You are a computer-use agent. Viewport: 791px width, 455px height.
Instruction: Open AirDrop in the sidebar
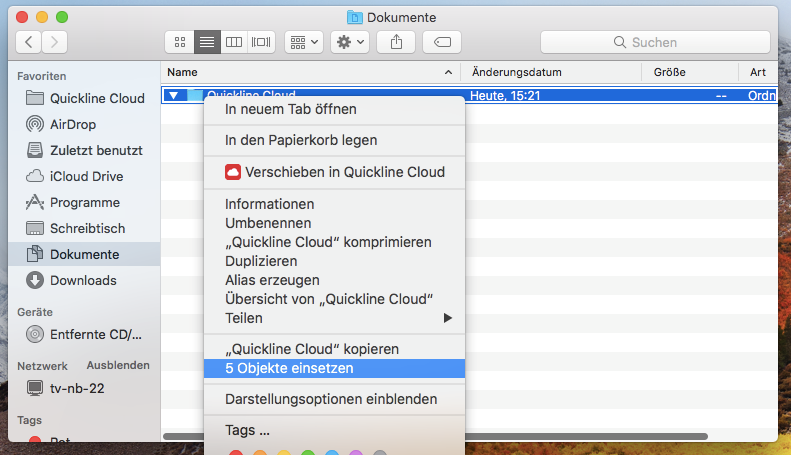pos(85,124)
